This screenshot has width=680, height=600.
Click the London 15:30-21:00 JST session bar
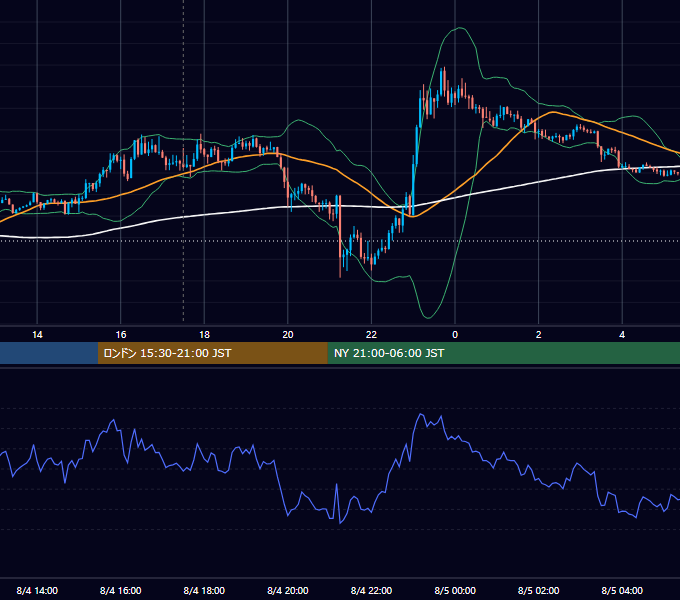click(212, 353)
